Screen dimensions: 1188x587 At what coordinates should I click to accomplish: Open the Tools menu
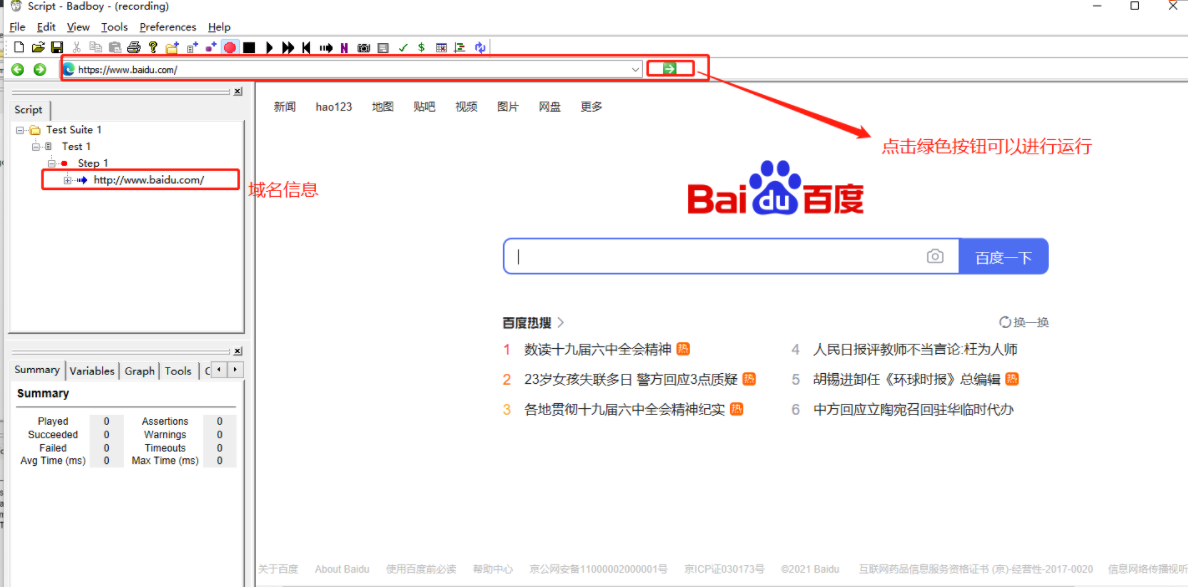[114, 27]
